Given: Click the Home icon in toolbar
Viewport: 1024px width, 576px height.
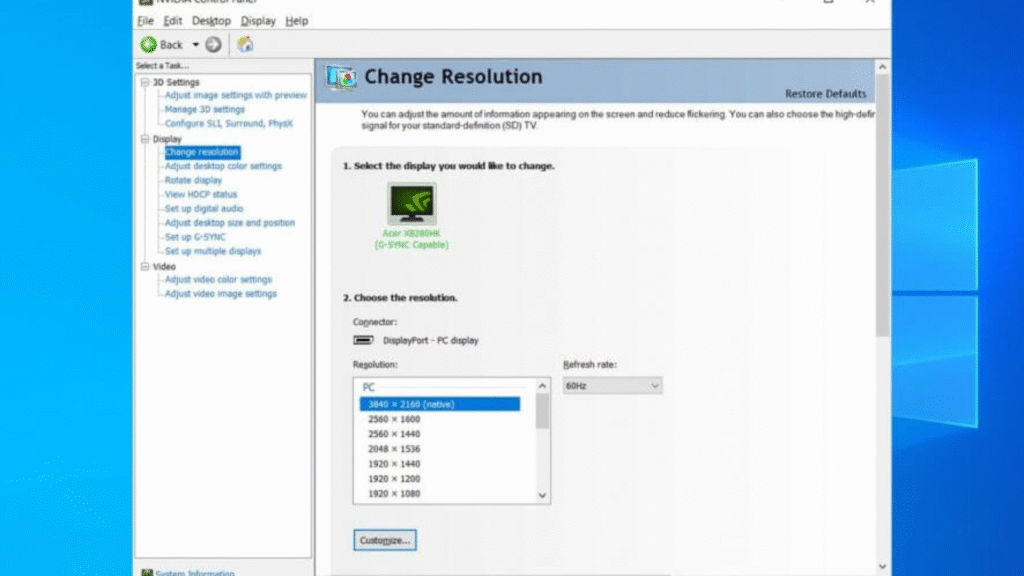Looking at the screenshot, I should 245,45.
